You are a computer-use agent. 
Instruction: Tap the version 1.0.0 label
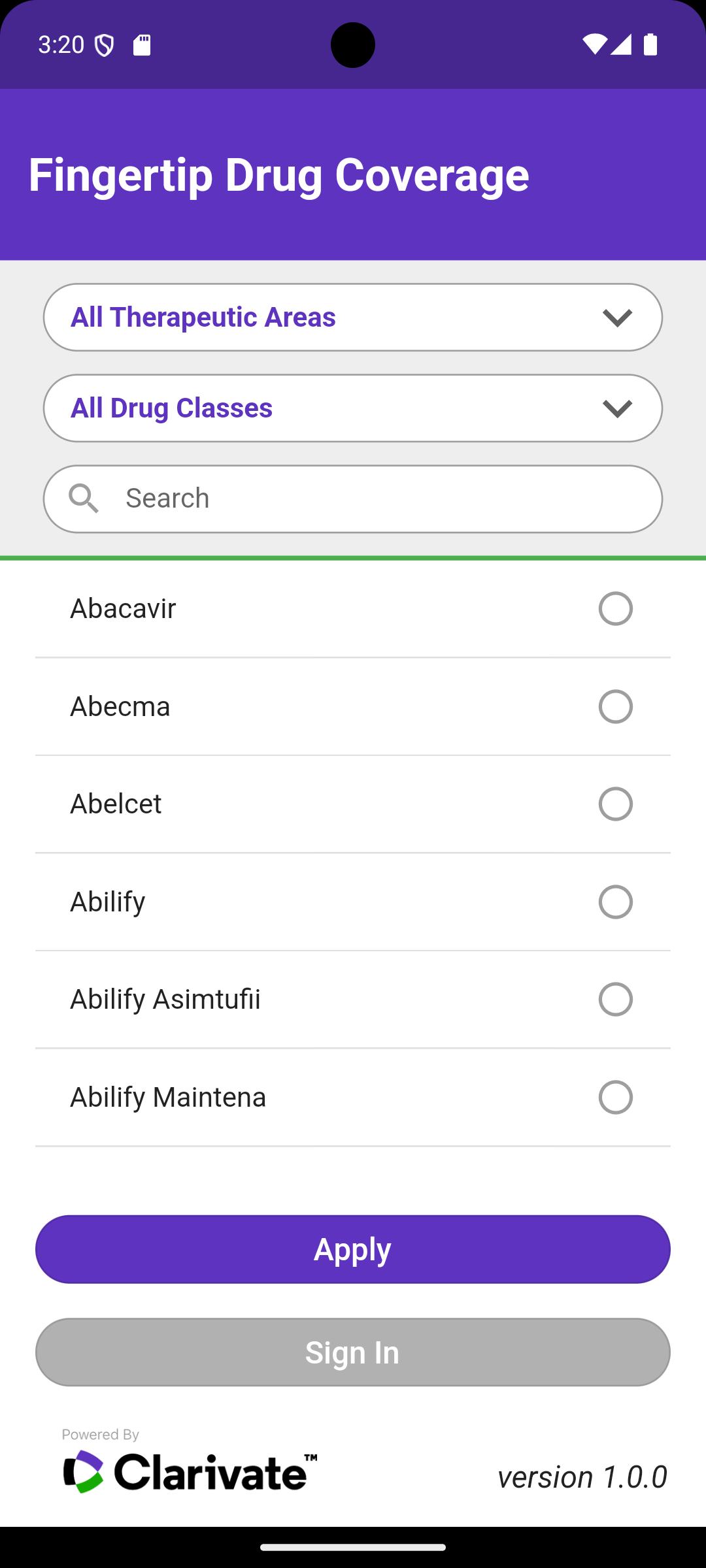(x=582, y=1477)
